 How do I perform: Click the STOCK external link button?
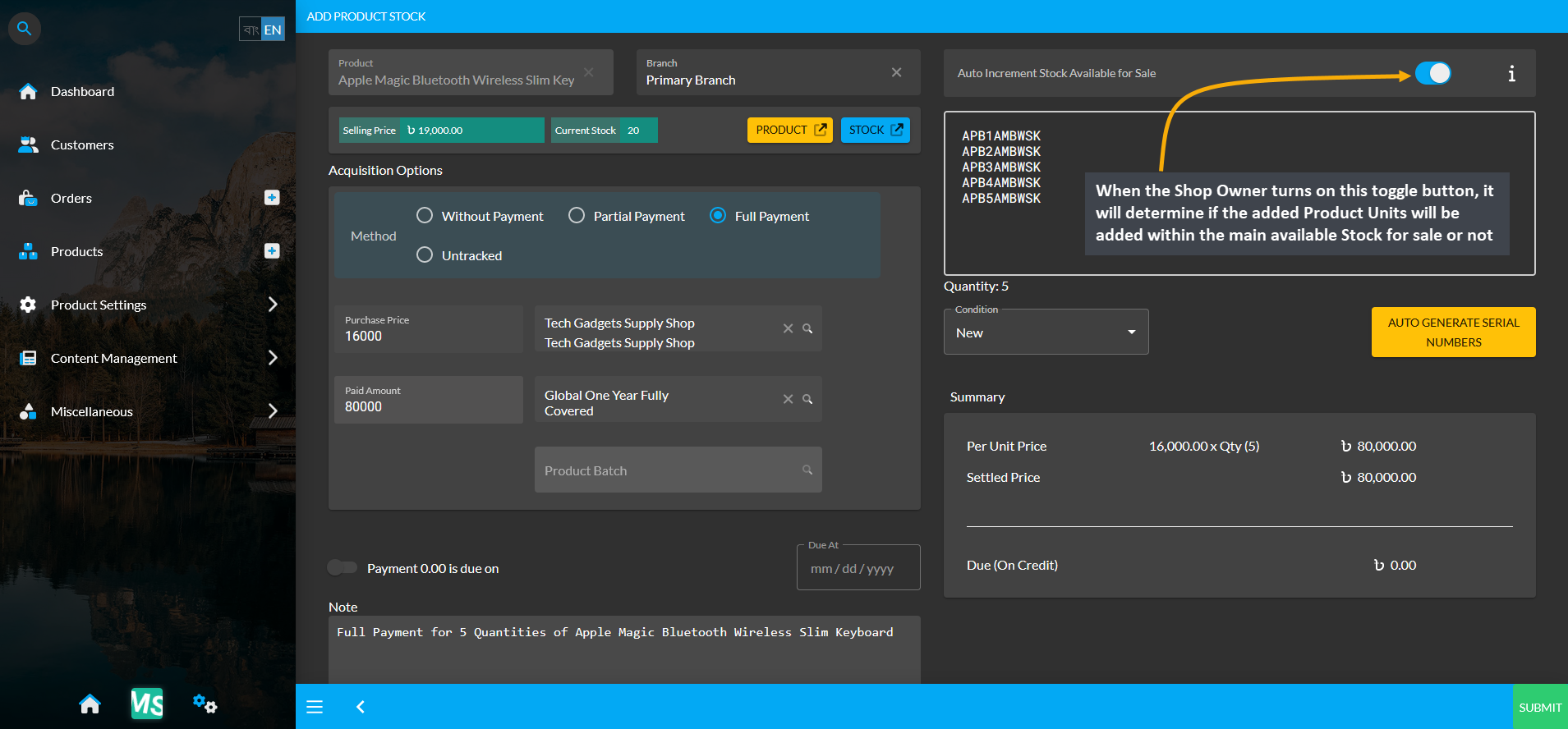[875, 130]
